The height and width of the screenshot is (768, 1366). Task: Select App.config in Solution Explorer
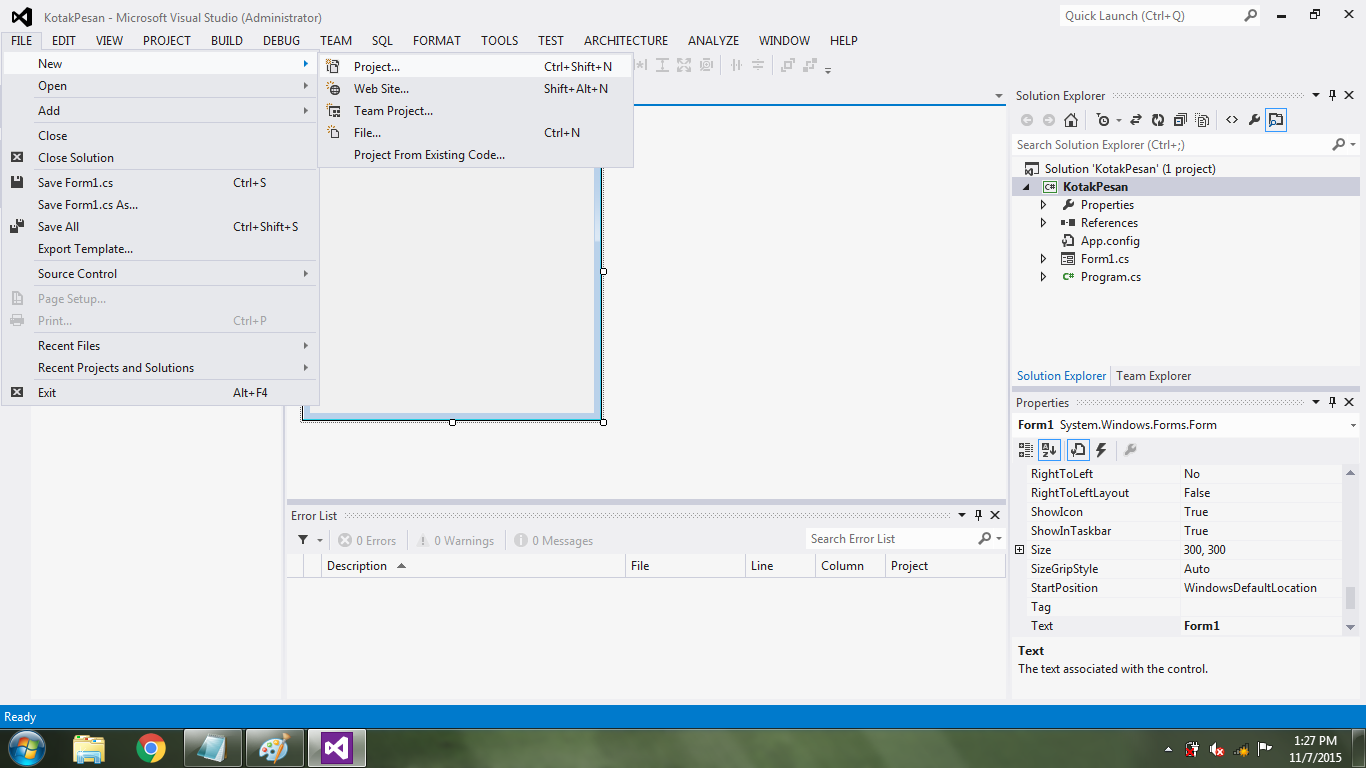[1110, 241]
